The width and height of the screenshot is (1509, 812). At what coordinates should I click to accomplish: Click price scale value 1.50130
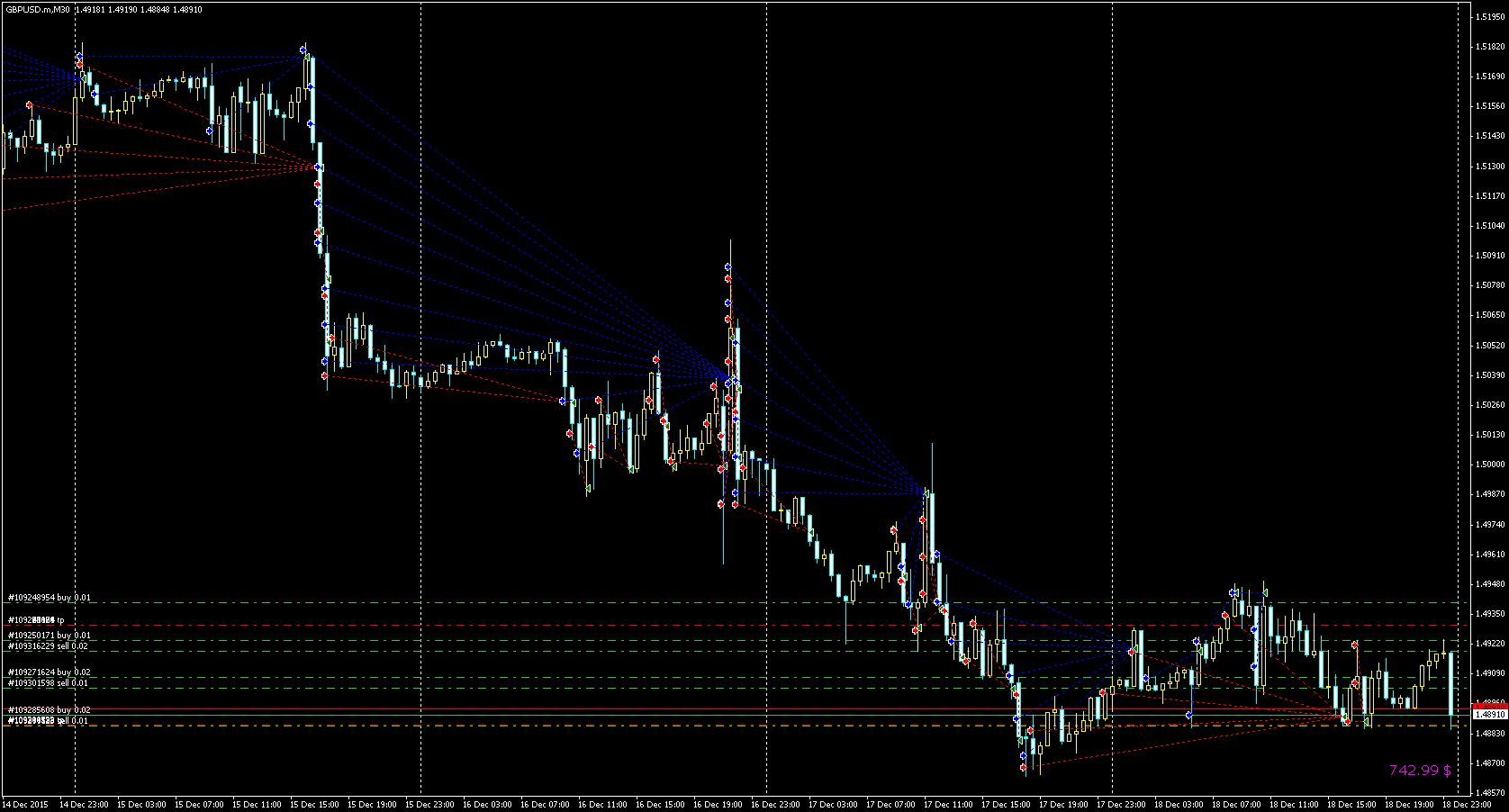1492,435
